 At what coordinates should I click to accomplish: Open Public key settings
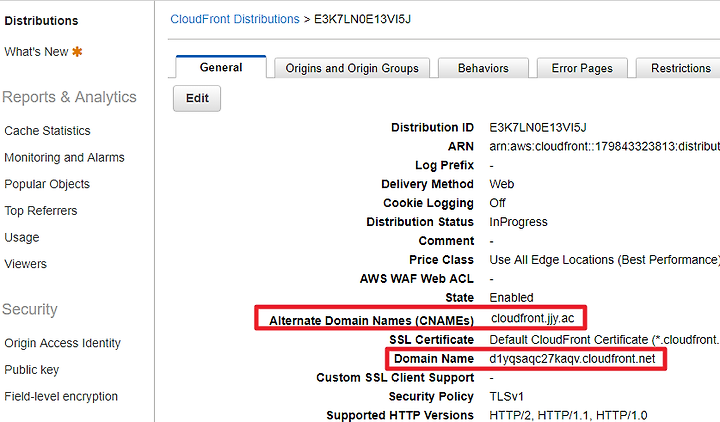pyautogui.click(x=32, y=370)
